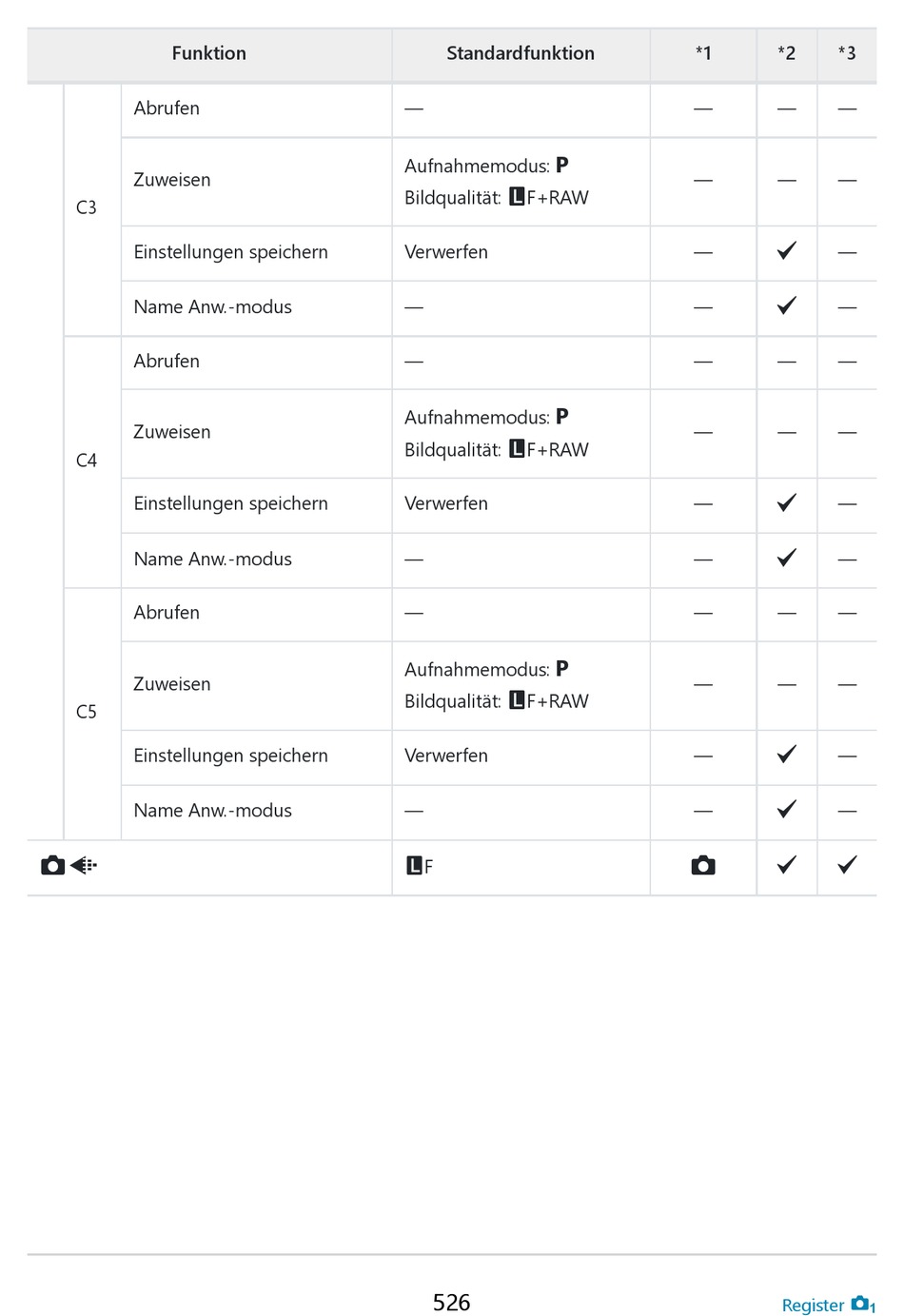This screenshot has height=1316, width=904.
Task: Click Abrufen in the C3 group
Action: pyautogui.click(x=167, y=108)
